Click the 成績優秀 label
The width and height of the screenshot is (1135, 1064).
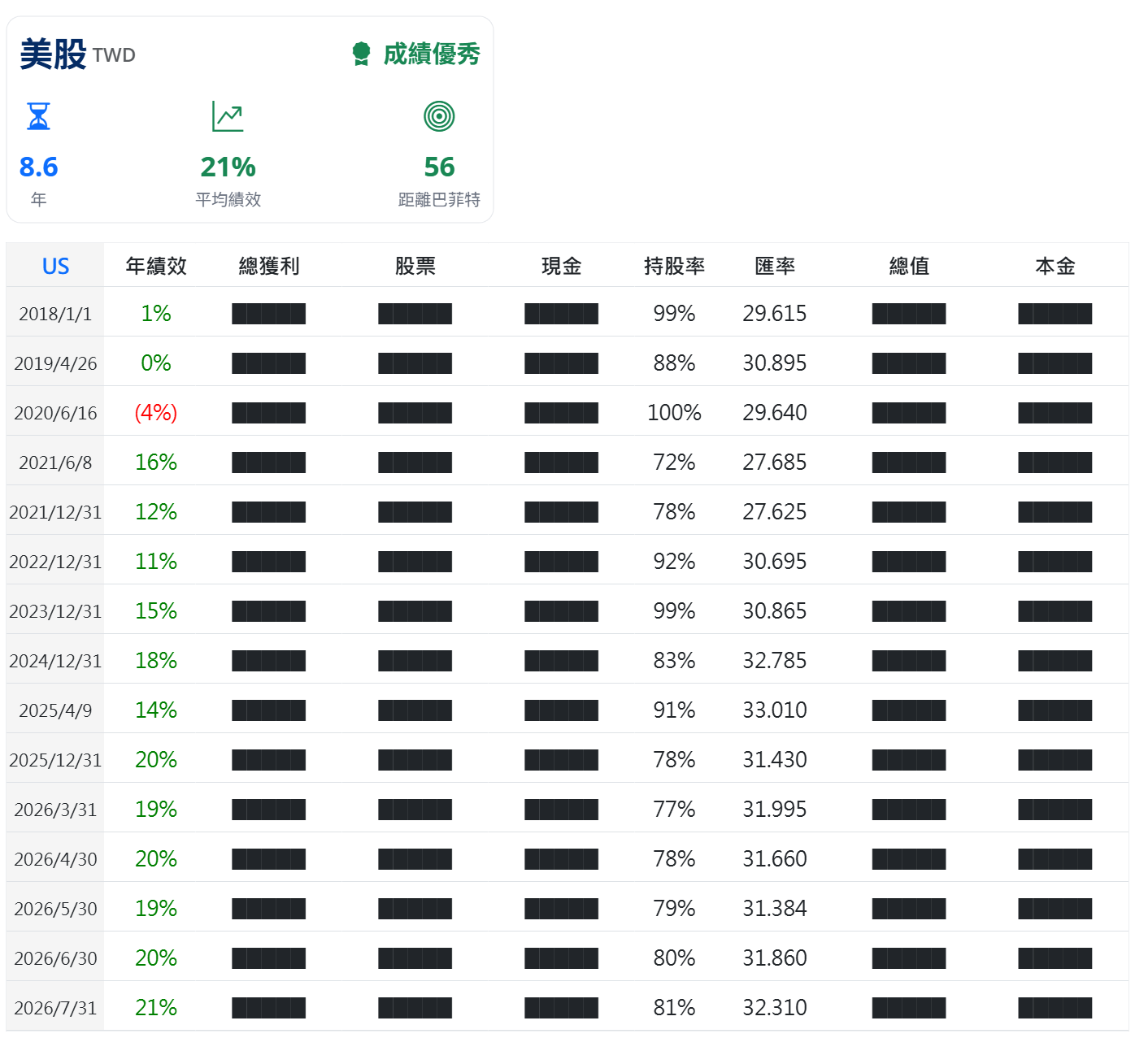[x=431, y=54]
